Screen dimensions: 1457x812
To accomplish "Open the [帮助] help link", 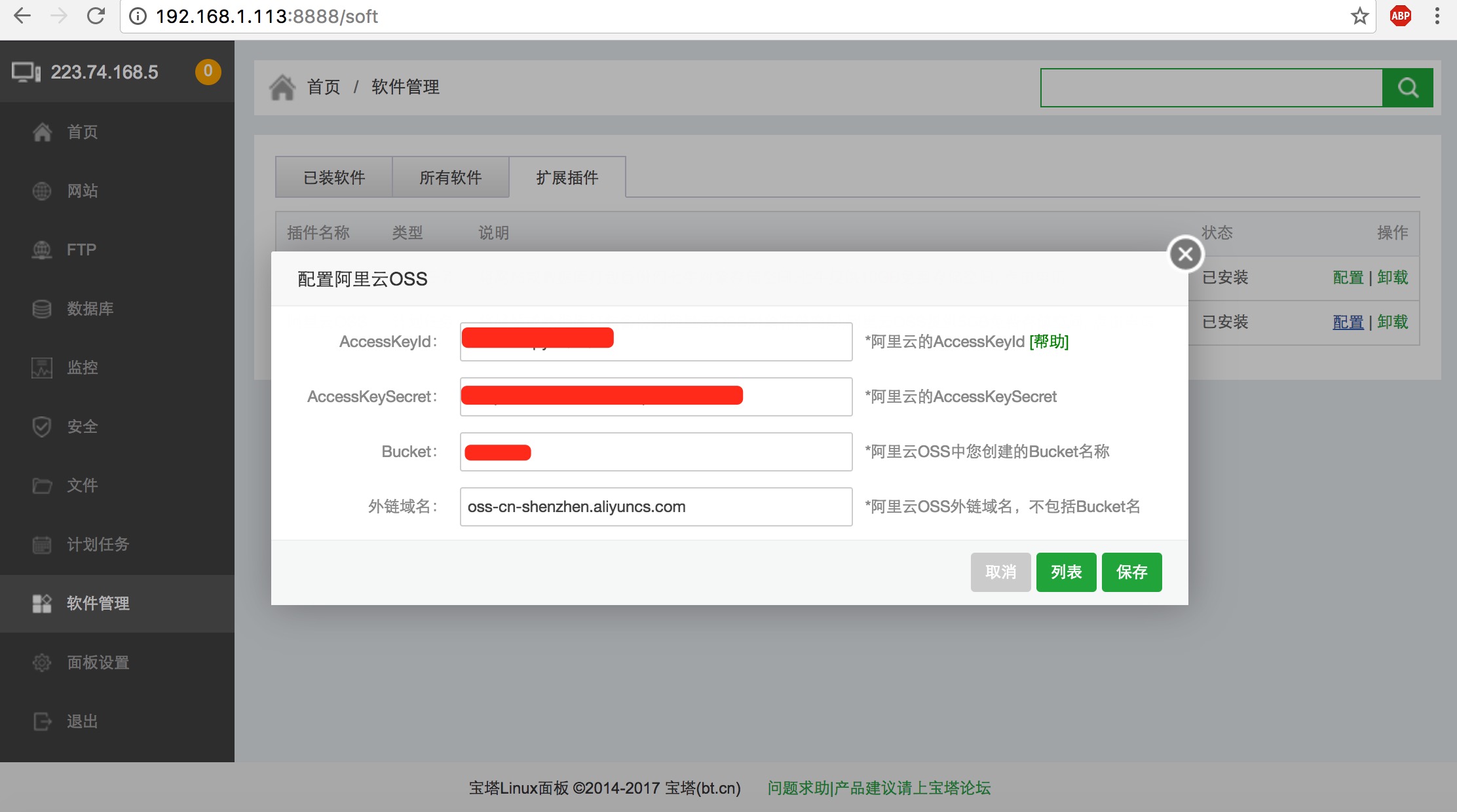I will tap(1049, 341).
